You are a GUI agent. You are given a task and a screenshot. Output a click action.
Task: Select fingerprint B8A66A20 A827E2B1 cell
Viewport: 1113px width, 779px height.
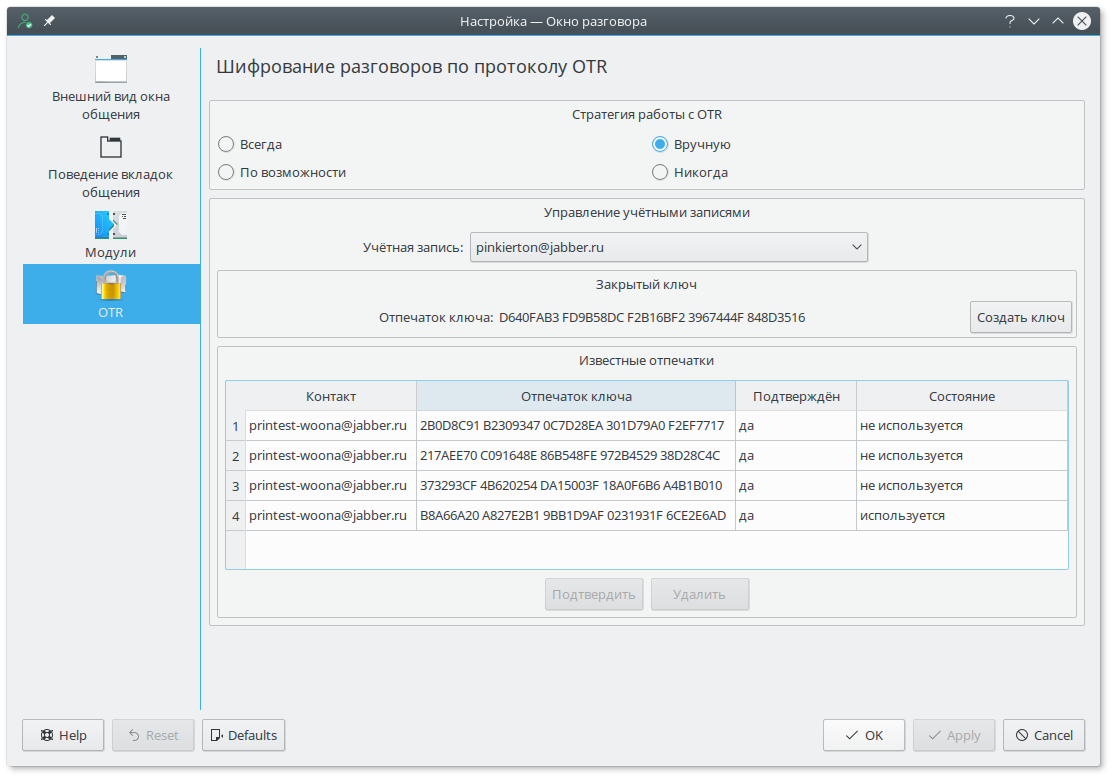tap(576, 516)
